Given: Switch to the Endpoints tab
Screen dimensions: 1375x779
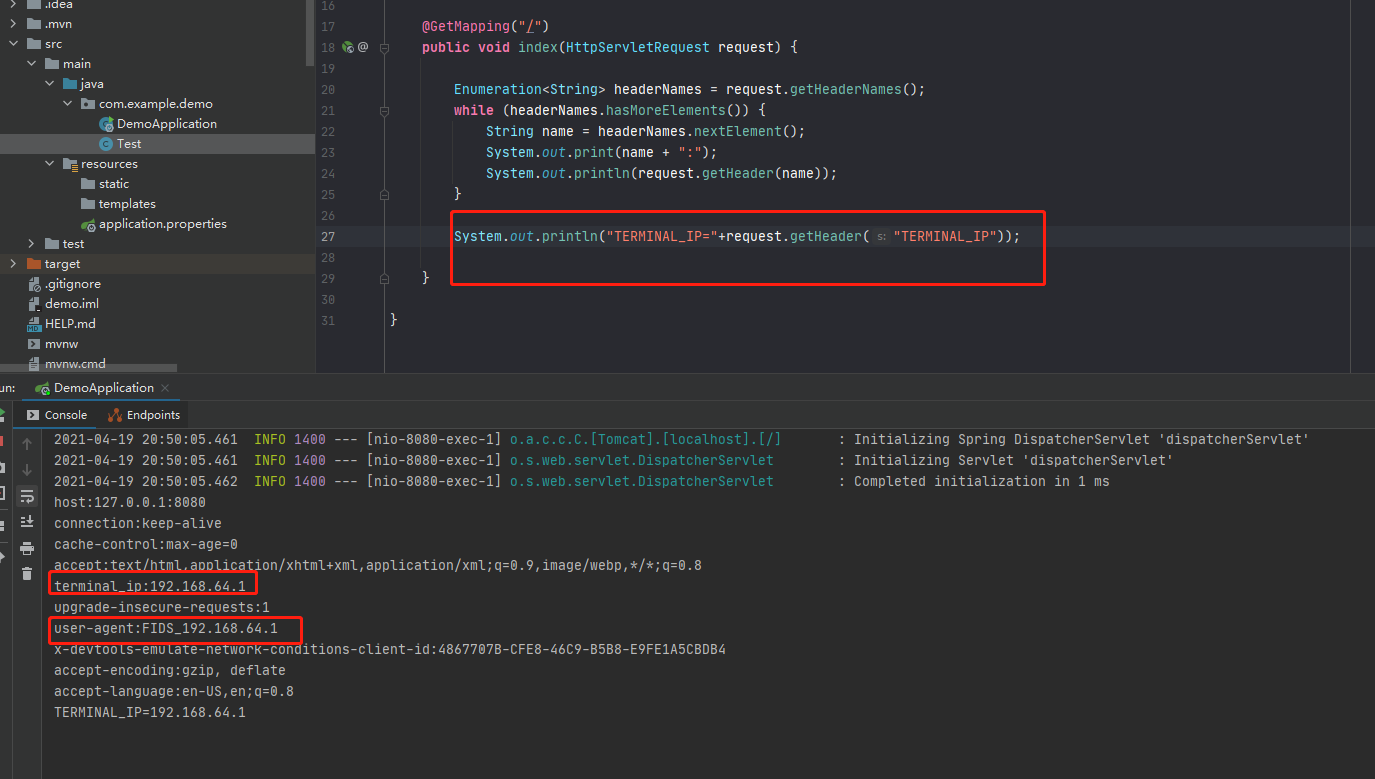Looking at the screenshot, I should click(144, 415).
